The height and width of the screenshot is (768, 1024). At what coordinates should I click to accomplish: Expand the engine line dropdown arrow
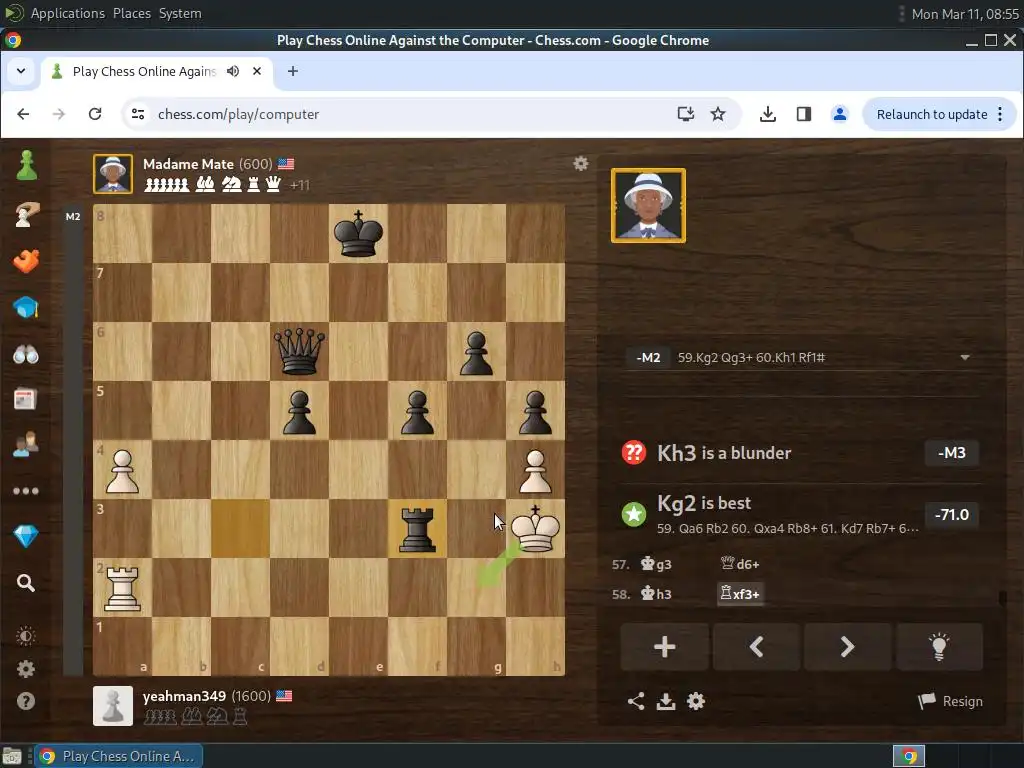point(965,358)
